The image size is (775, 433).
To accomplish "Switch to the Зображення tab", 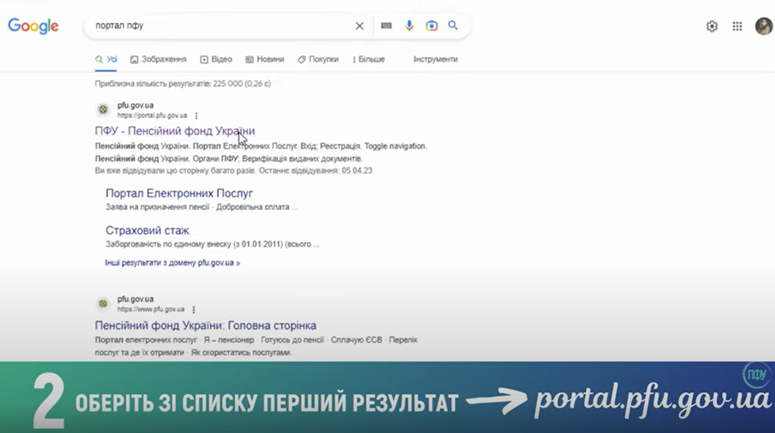I will click(x=158, y=60).
